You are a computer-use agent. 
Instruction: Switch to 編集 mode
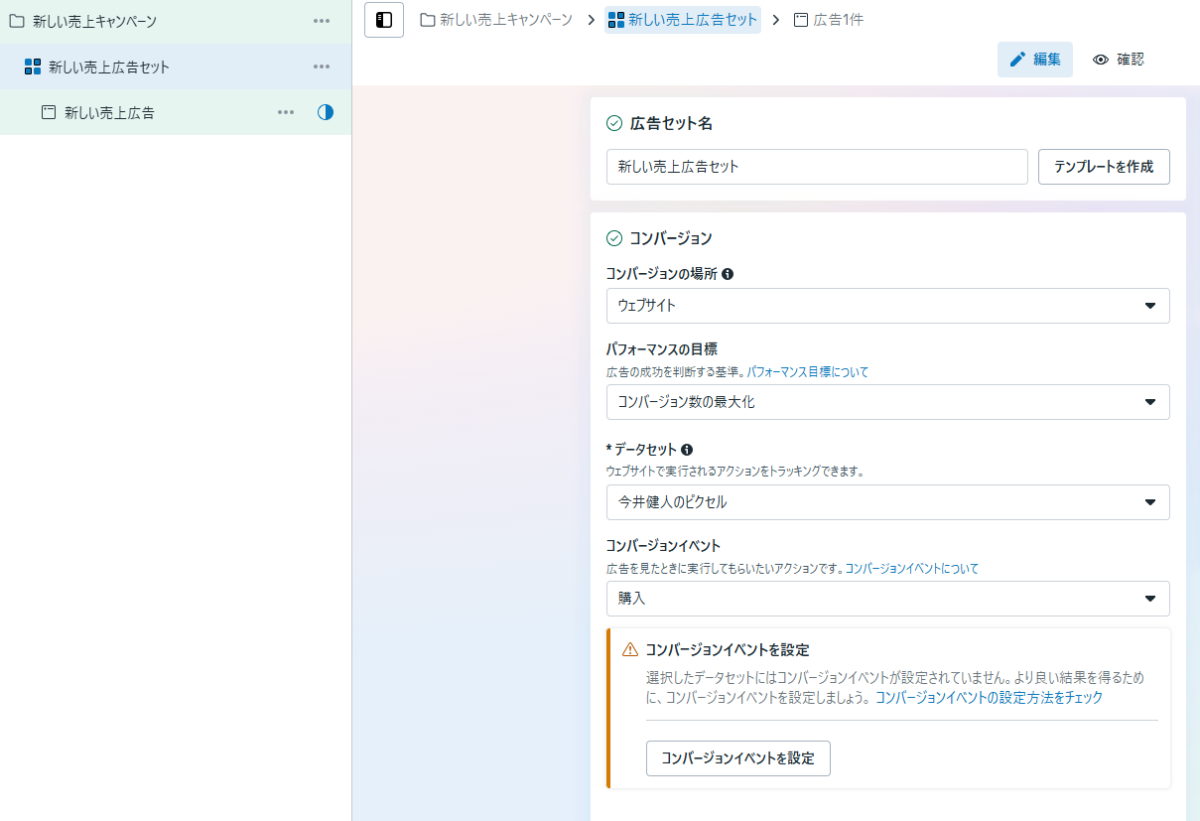pos(1035,60)
